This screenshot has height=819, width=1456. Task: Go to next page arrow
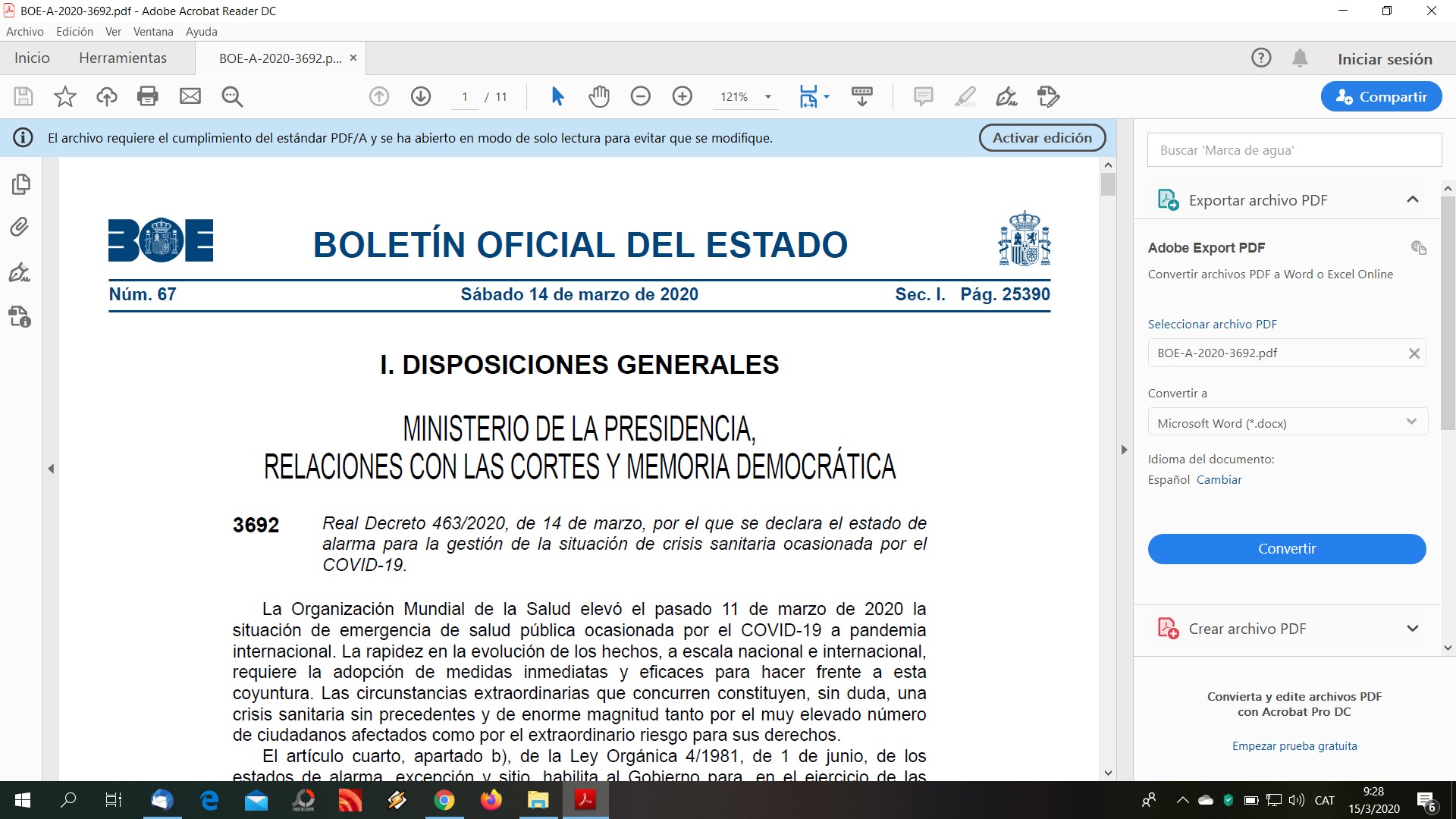tap(421, 96)
